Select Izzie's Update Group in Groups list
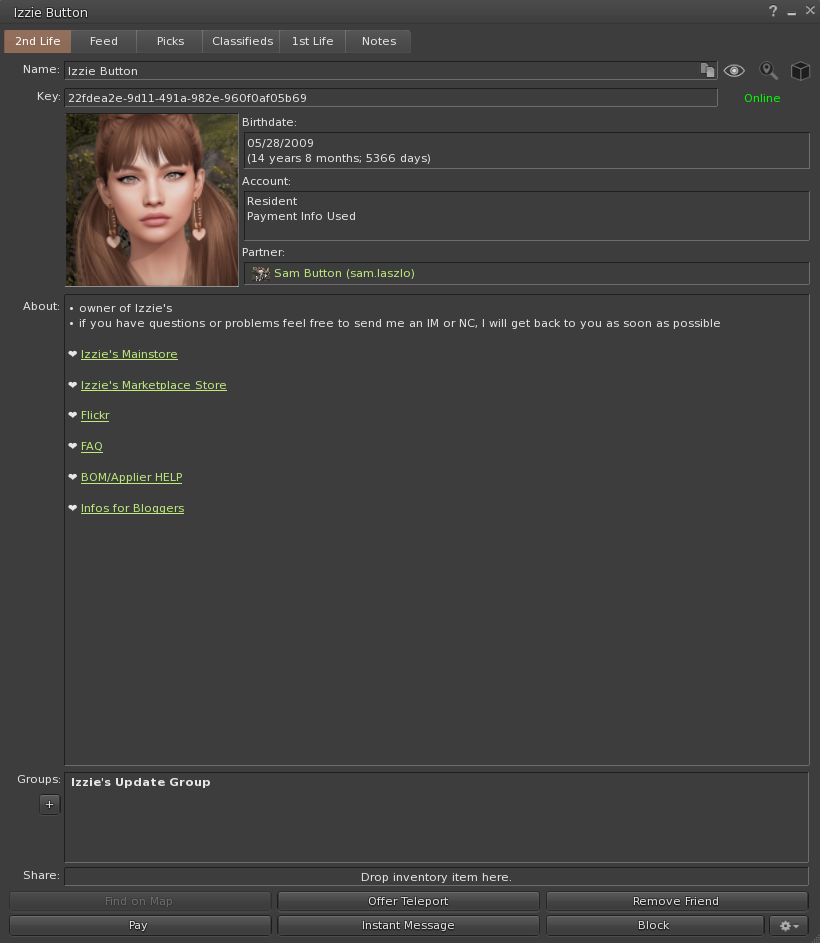 coord(141,782)
